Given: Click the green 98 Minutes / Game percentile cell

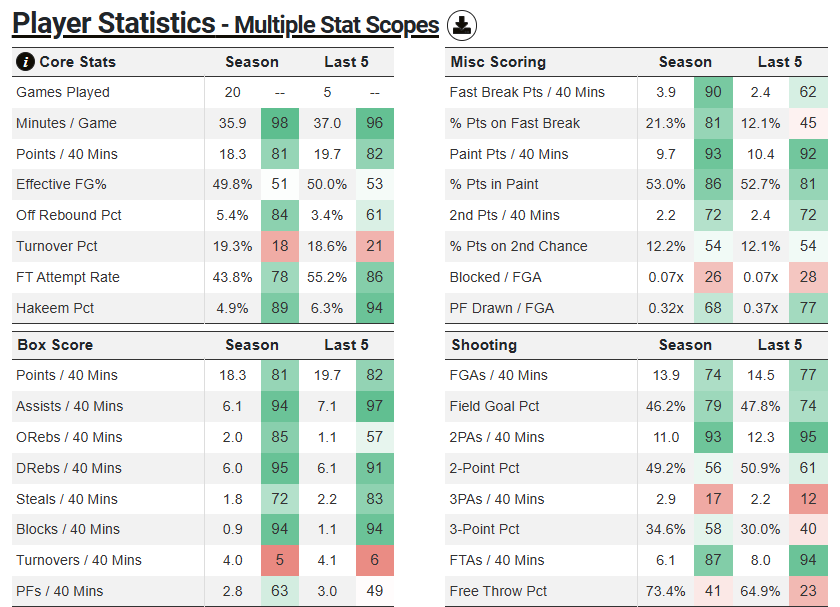Looking at the screenshot, I should coord(280,123).
